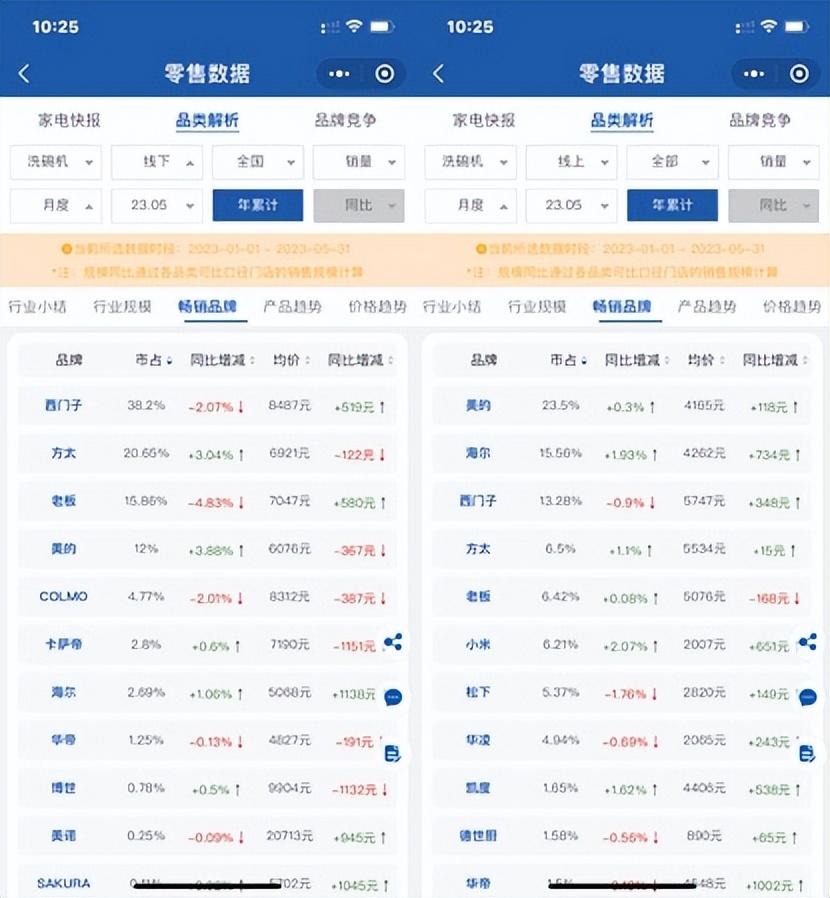This screenshot has height=898, width=830.
Task: Open 小米 brand link in right table
Action: pos(478,644)
